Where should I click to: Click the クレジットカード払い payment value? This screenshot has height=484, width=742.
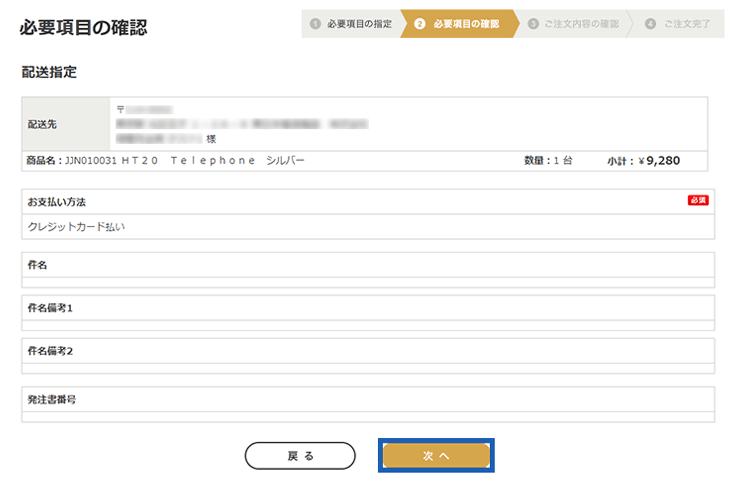(x=76, y=226)
